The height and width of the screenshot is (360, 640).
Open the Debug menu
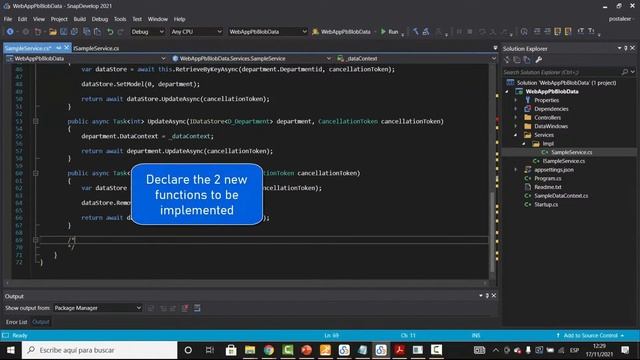[x=100, y=19]
